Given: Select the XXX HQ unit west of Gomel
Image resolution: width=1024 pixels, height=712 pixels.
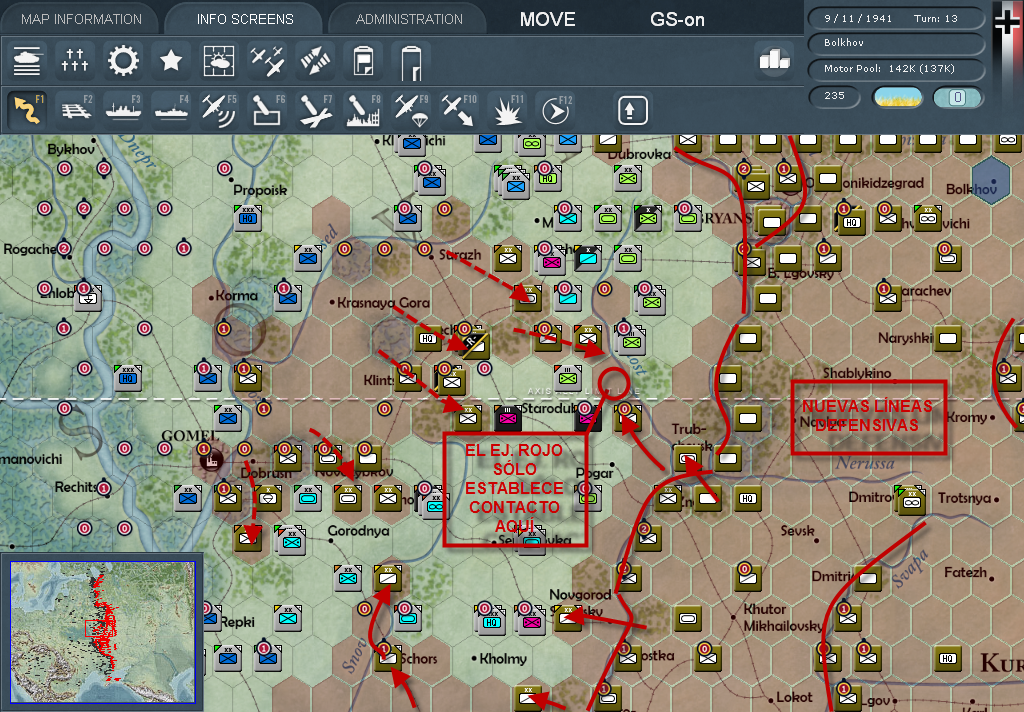Looking at the screenshot, I should tap(128, 378).
